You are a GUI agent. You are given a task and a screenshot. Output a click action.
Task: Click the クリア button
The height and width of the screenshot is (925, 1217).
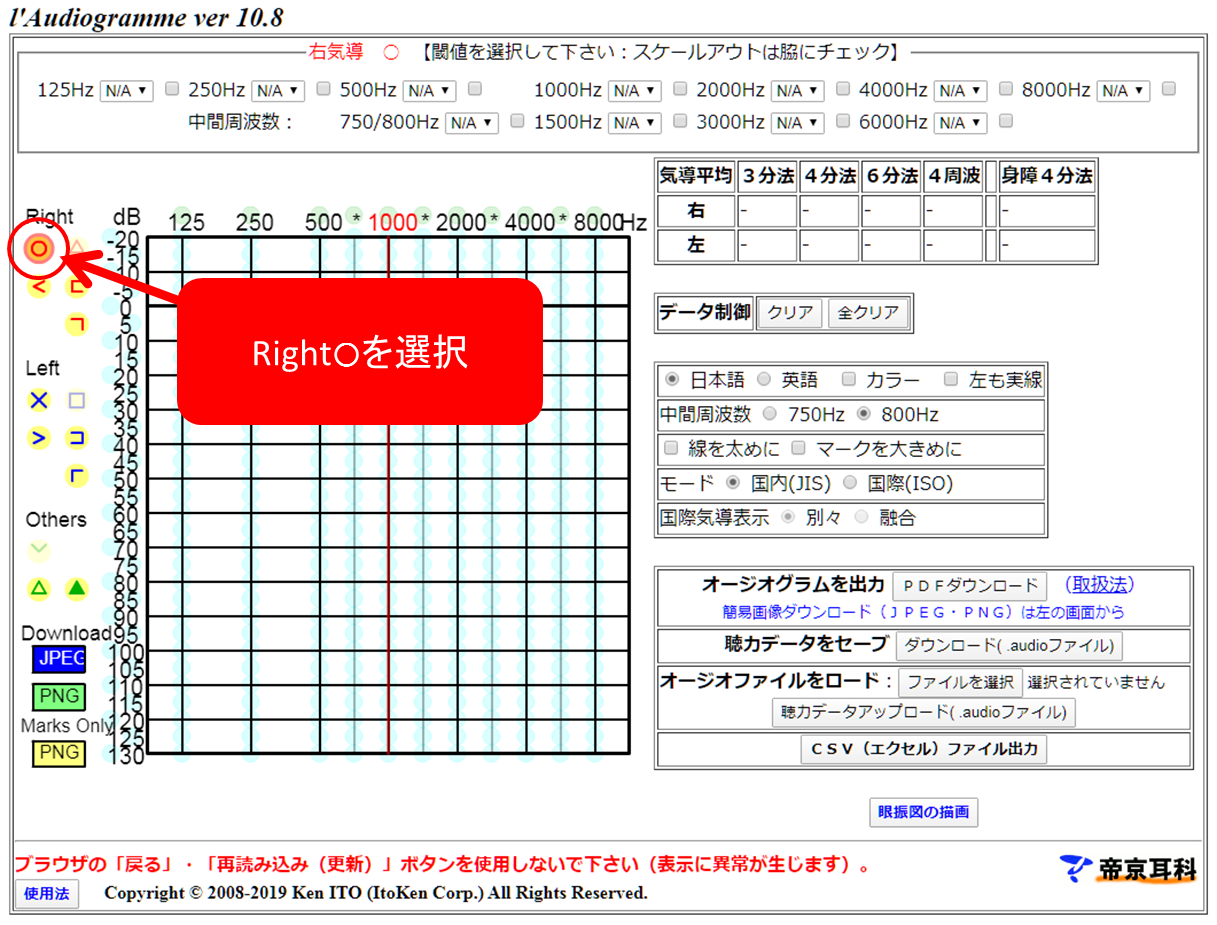[x=791, y=312]
